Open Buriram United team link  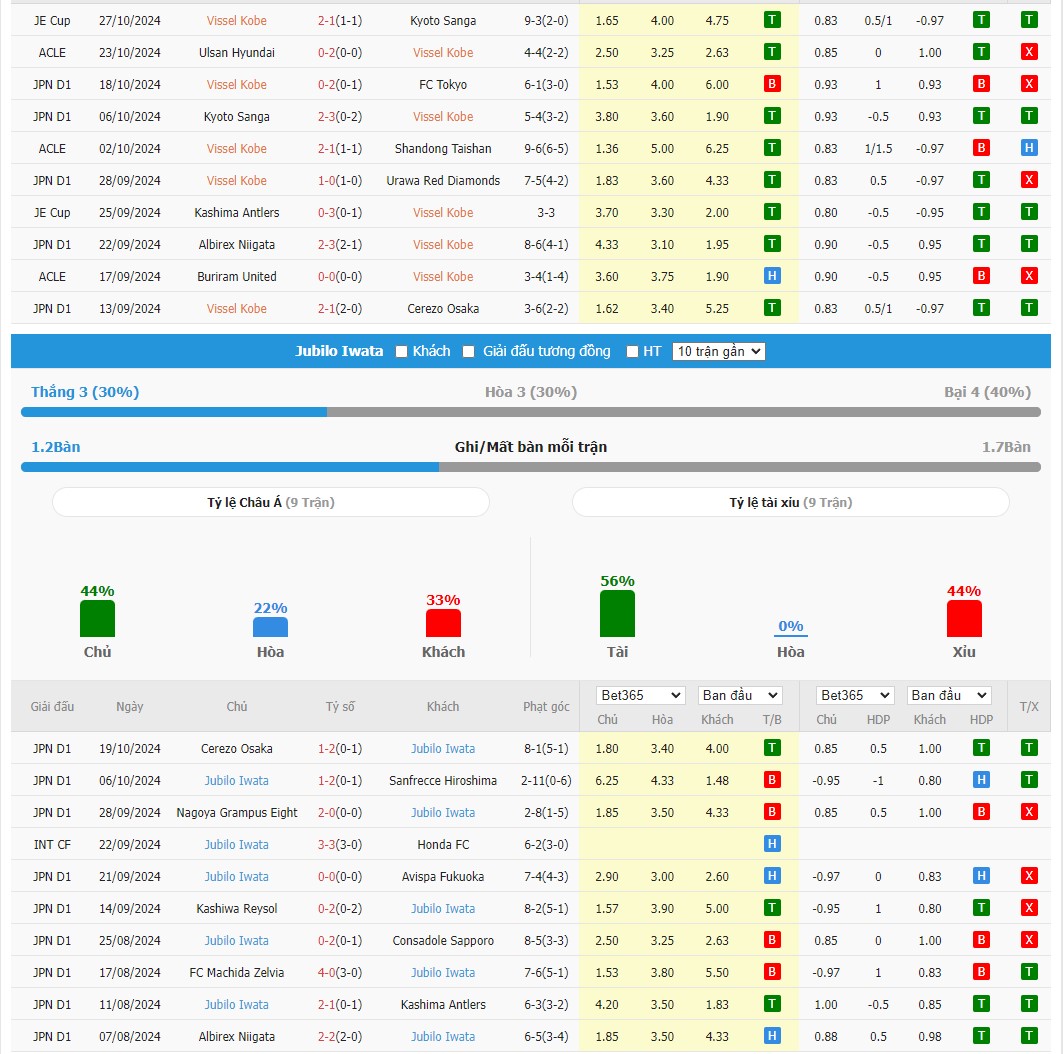[x=237, y=277]
